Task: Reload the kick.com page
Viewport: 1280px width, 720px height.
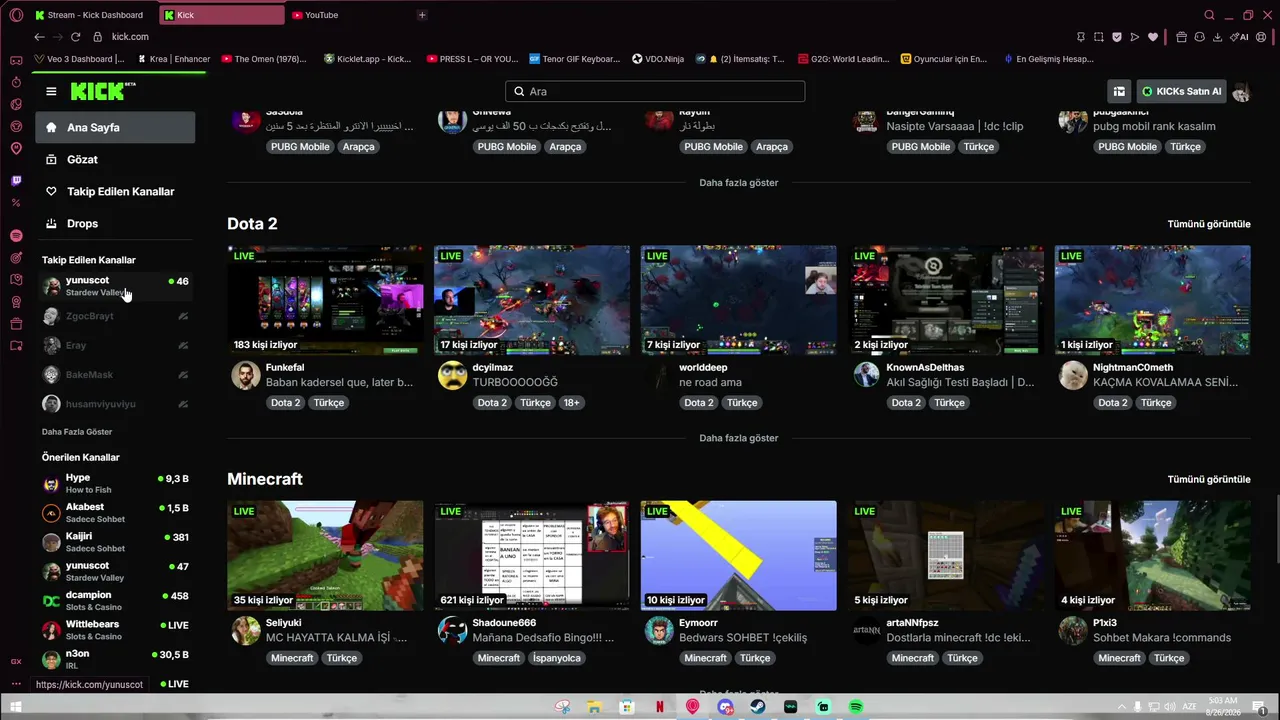Action: (77, 37)
